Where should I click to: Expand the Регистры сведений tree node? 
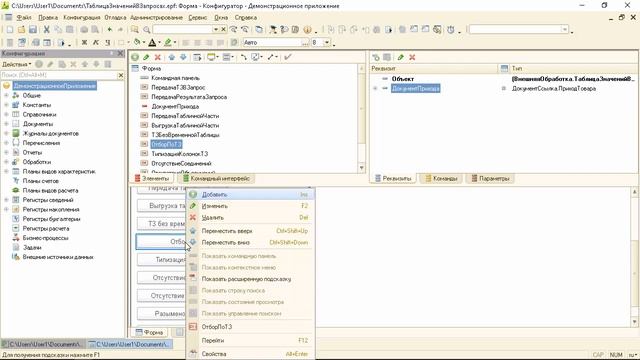click(6, 200)
